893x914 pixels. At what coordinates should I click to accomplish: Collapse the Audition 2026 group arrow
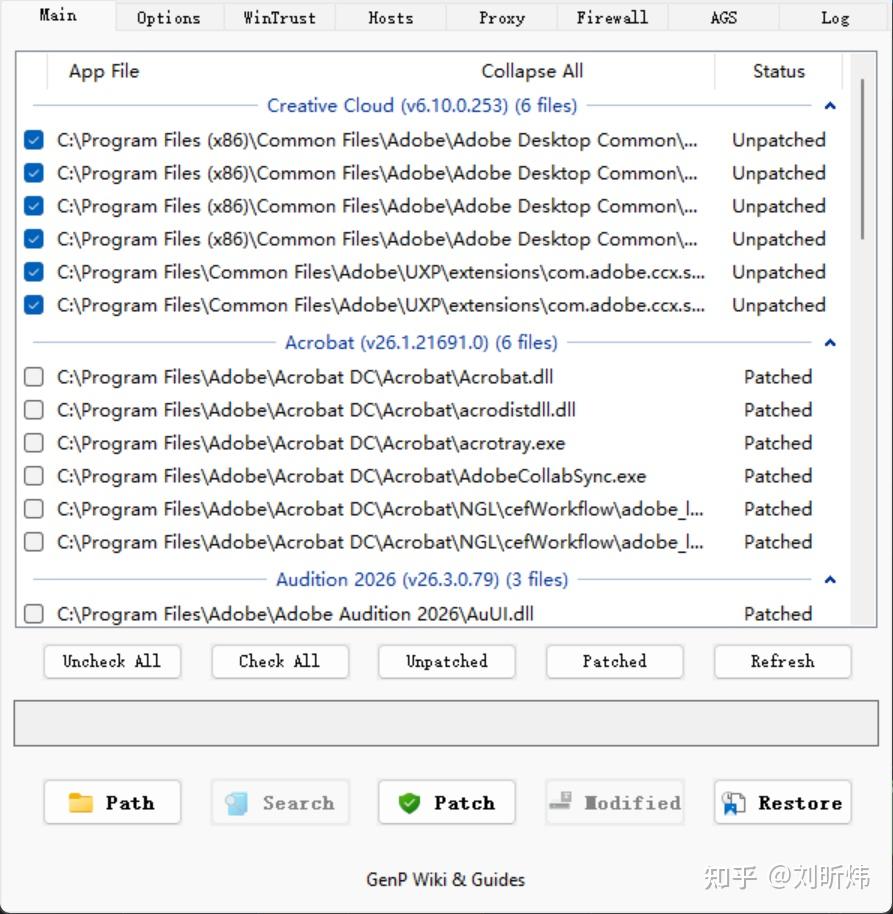(830, 579)
